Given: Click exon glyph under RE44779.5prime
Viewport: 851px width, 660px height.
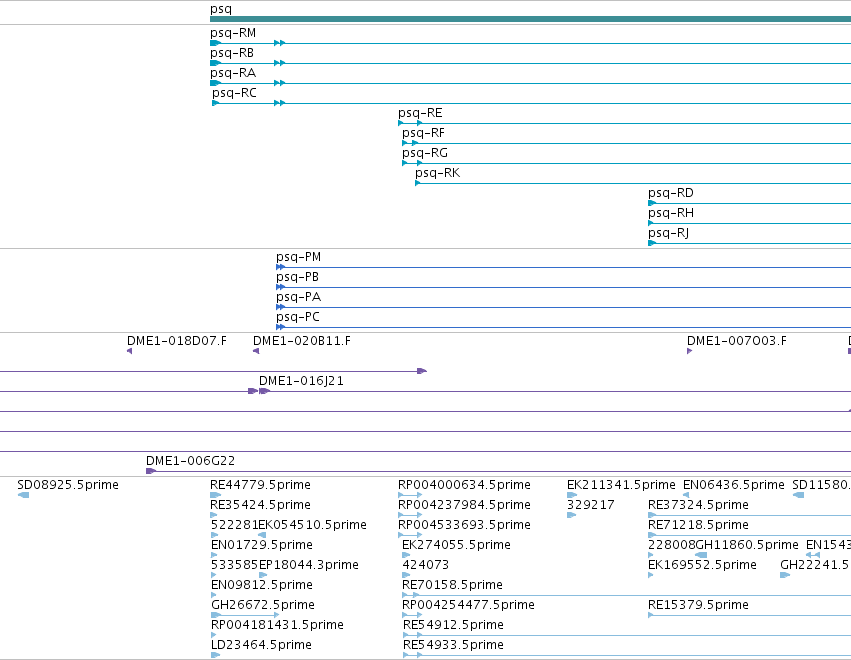Looking at the screenshot, I should pos(215,495).
